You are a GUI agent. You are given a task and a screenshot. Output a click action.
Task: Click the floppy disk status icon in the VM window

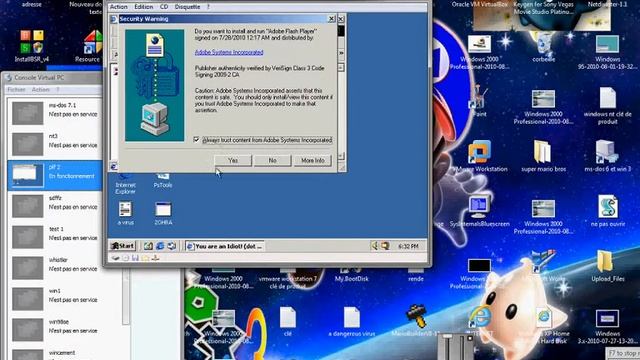tap(136, 258)
